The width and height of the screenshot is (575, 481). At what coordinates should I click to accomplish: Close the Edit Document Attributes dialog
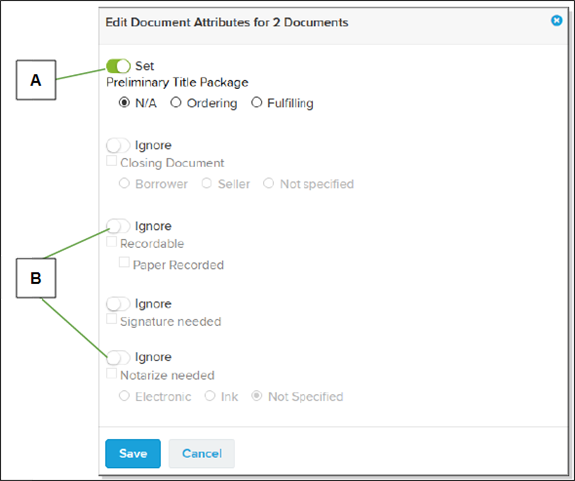(556, 21)
